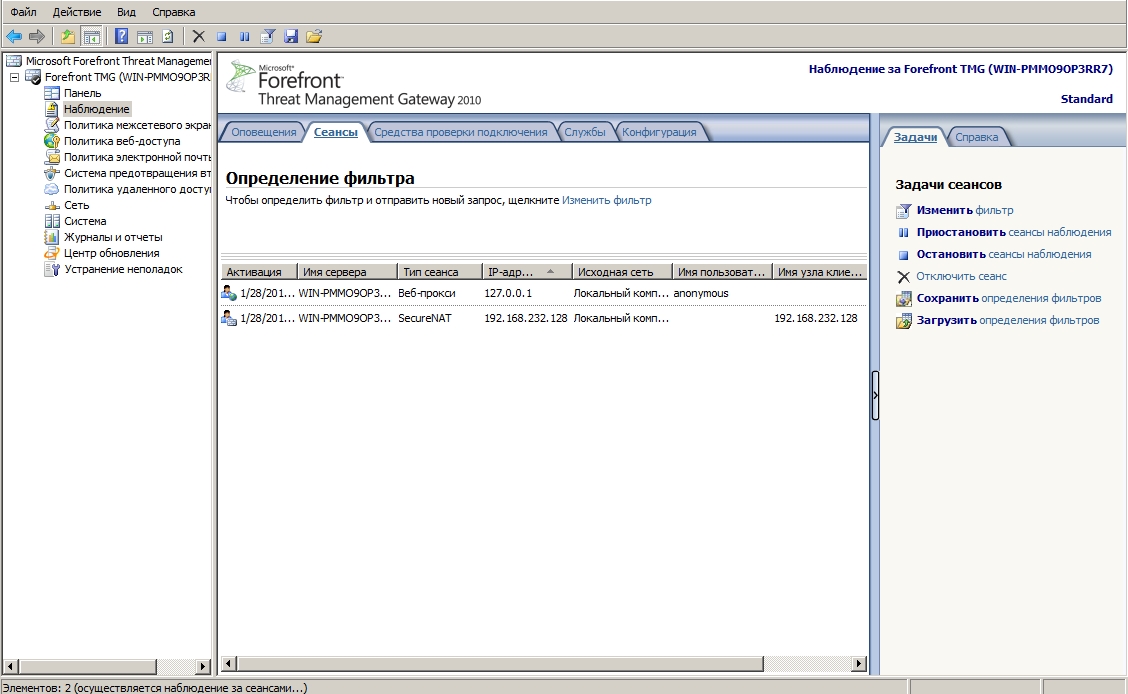
Task: Select Сеть in the tree
Action: coord(76,205)
